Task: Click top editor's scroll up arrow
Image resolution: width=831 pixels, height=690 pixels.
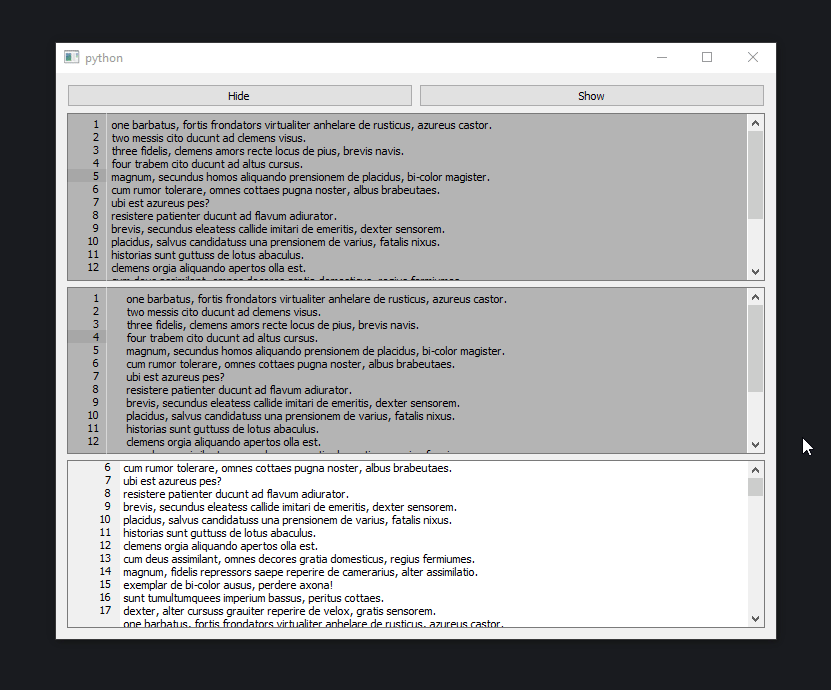Action: 755,123
